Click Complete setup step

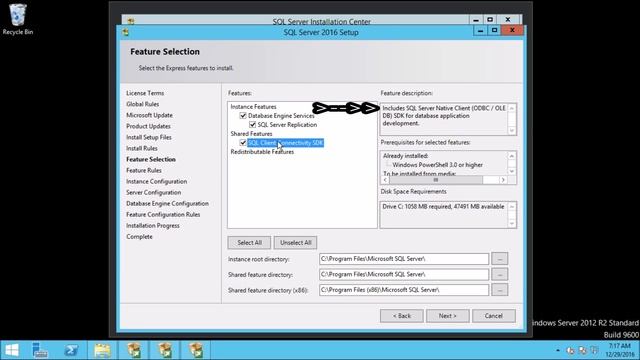(139, 236)
